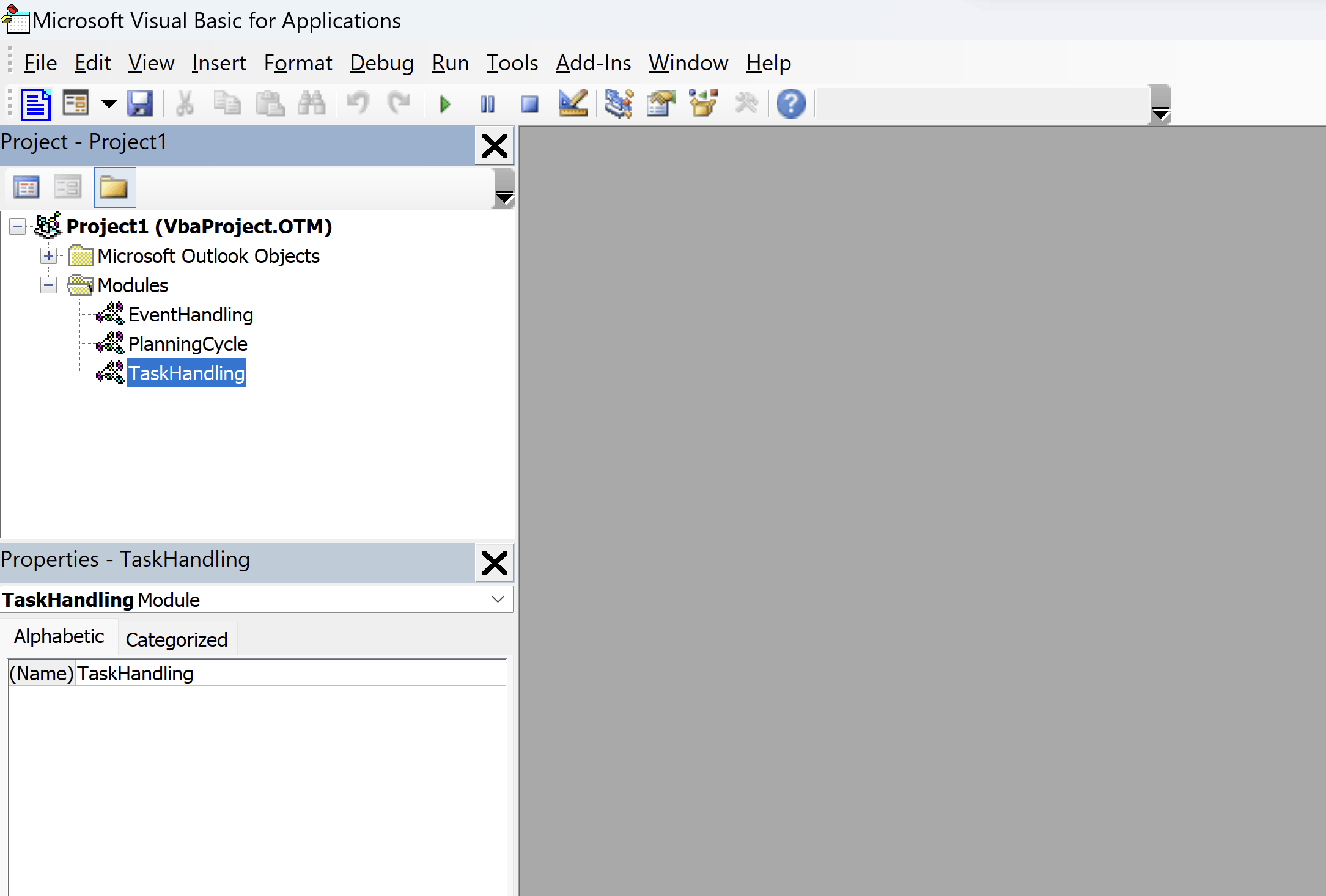Viewport: 1326px width, 896px height.
Task: Click the EventHandling module icon
Action: point(111,314)
